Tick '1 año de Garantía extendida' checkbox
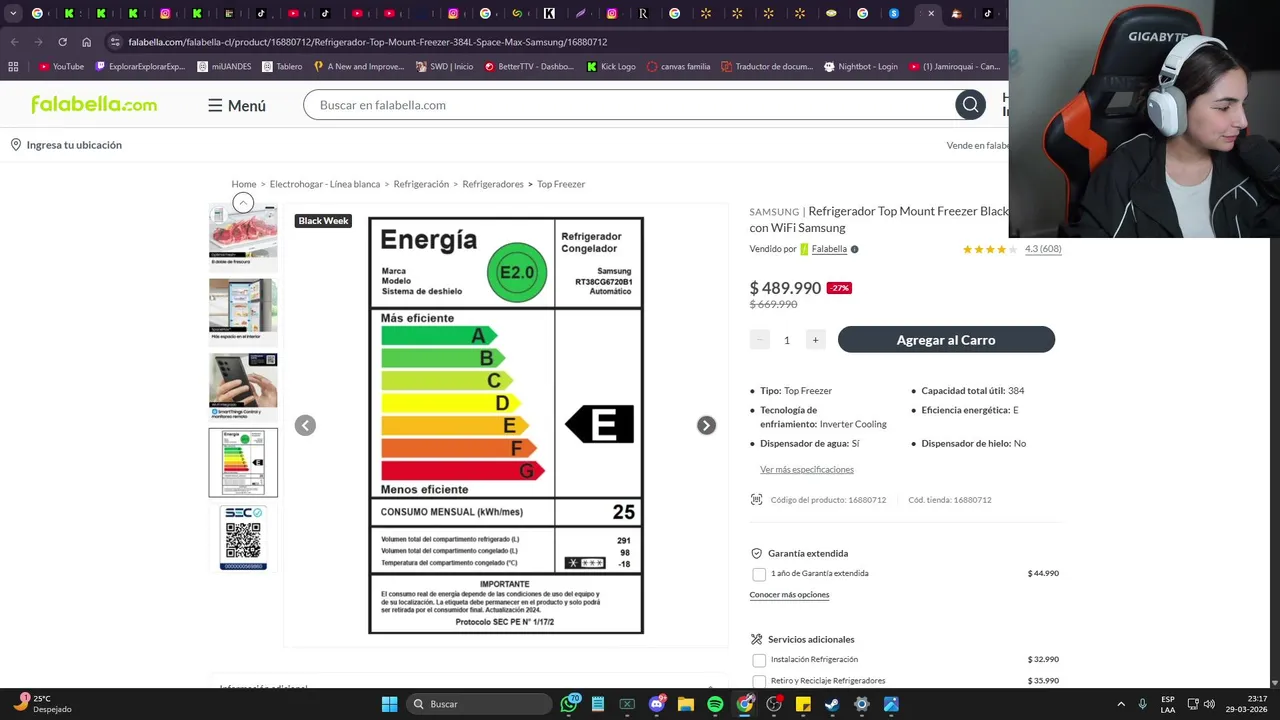This screenshot has height=720, width=1280. (x=759, y=574)
